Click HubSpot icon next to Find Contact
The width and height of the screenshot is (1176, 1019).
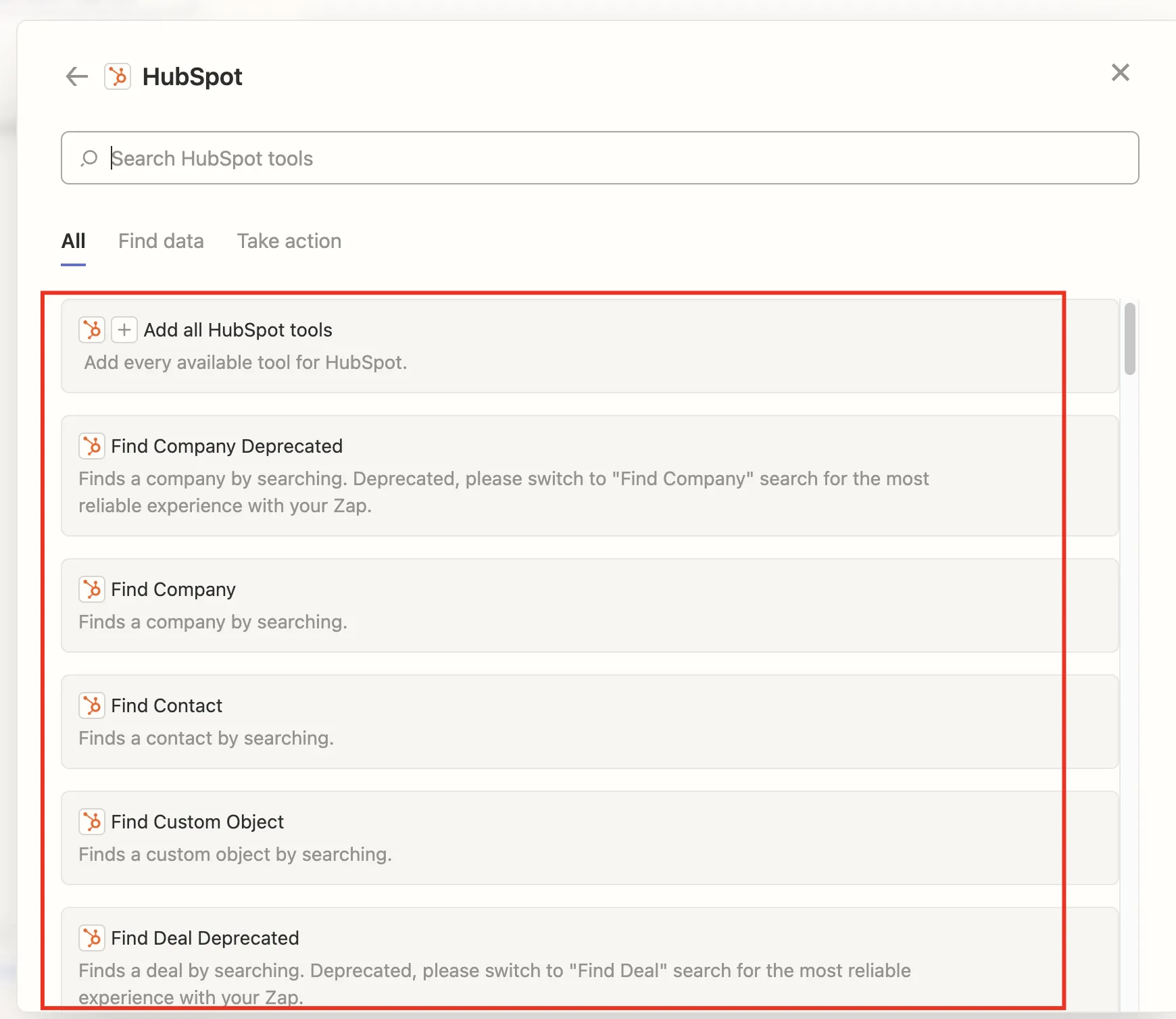pyautogui.click(x=92, y=705)
